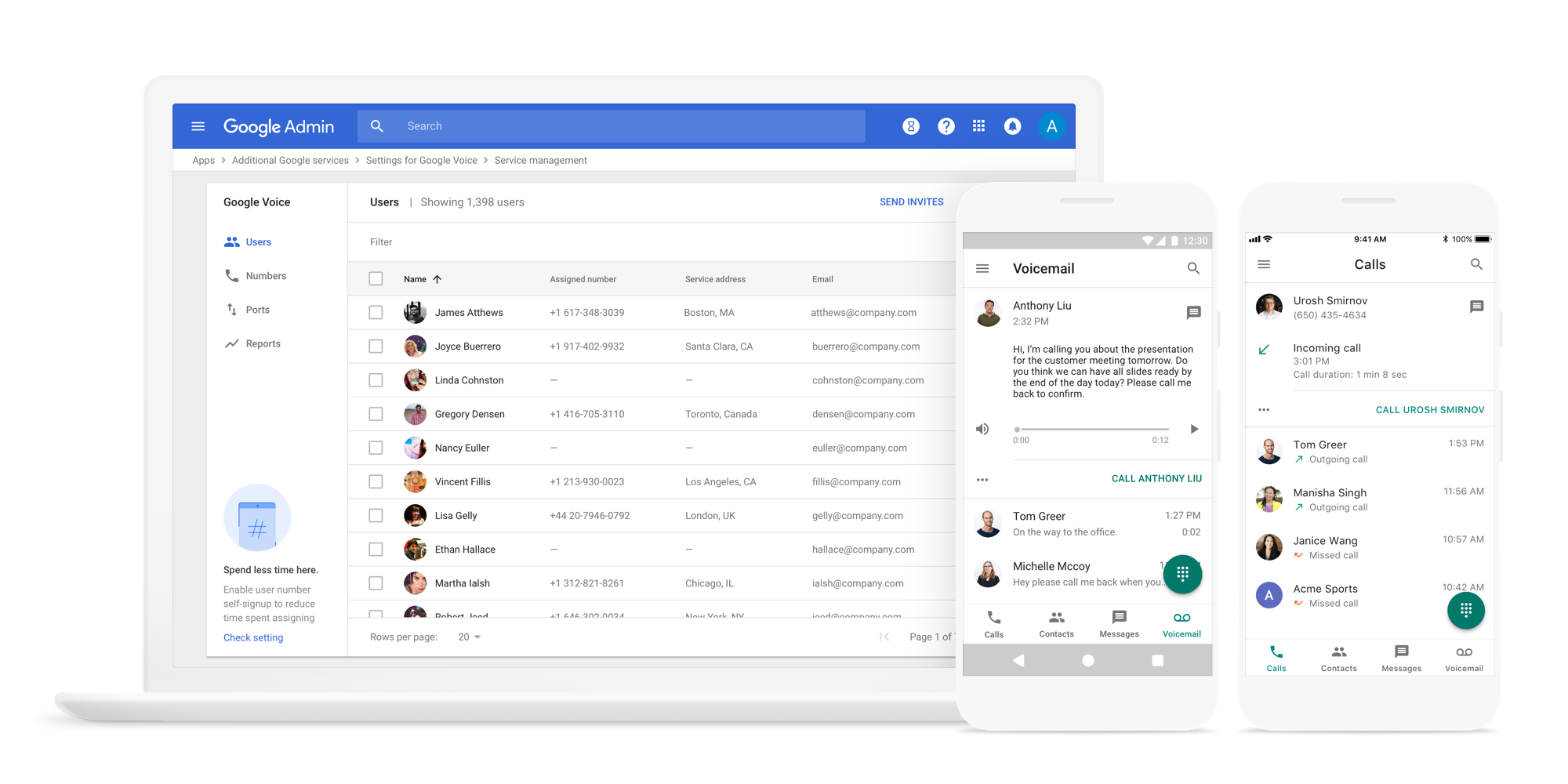Tap the Android back navigation button
Image resolution: width=1568 pixels, height=784 pixels.
[1018, 660]
